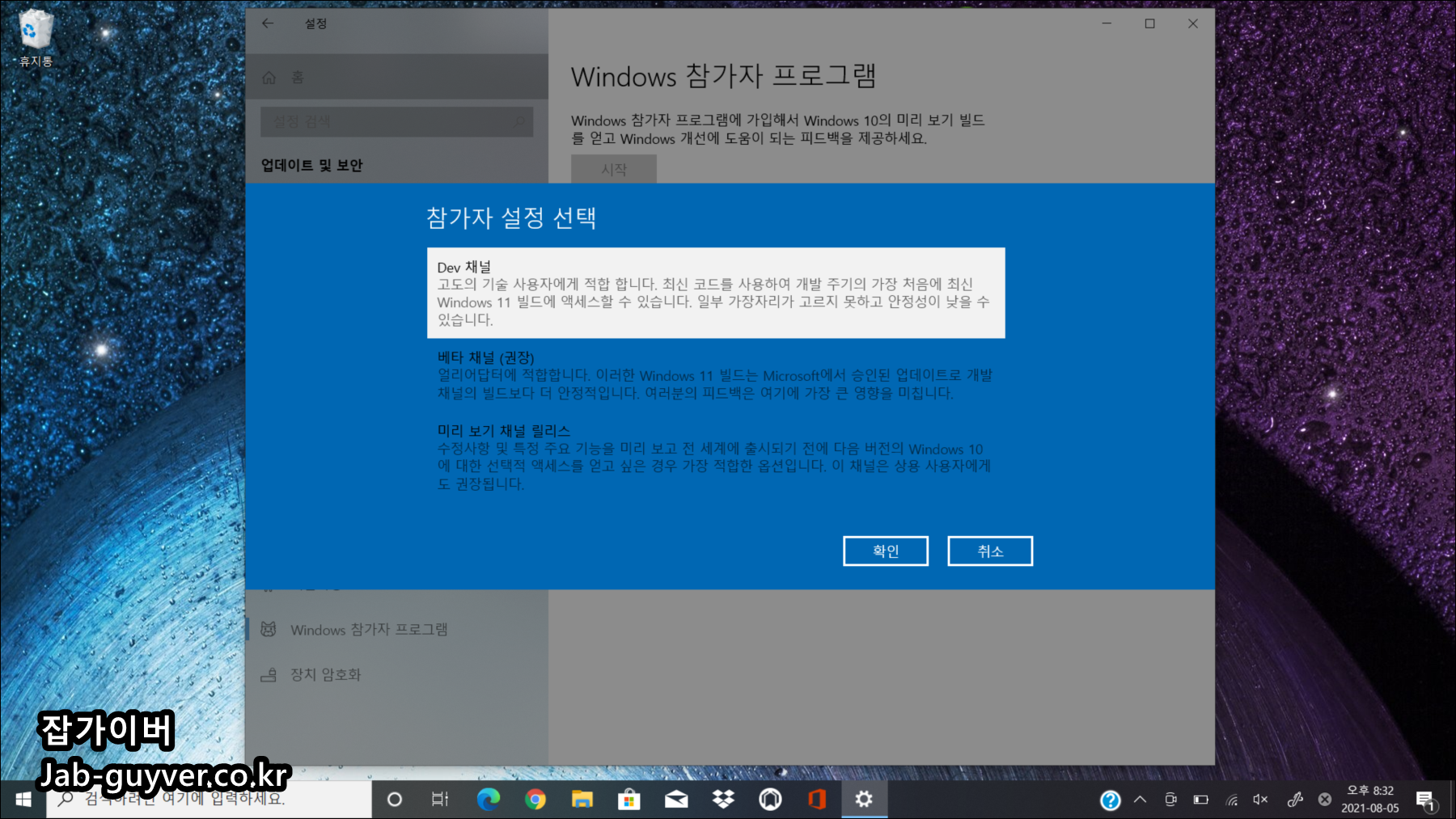Cancel the dialog with 취소
Image resolution: width=1456 pixels, height=819 pixels.
(990, 551)
